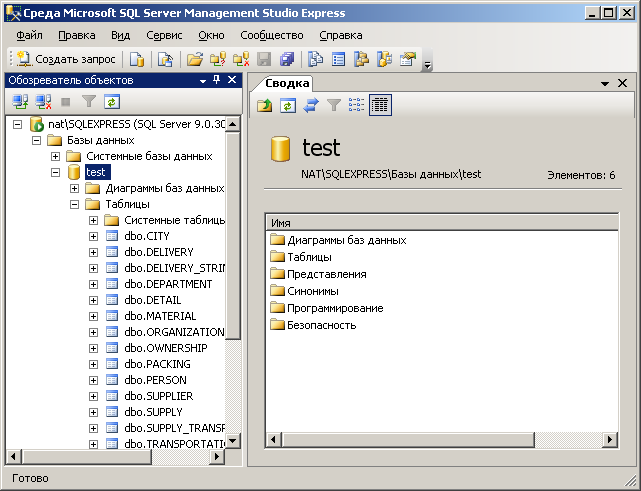Collapse the Базы данных node
The height and width of the screenshot is (491, 641).
[36, 140]
